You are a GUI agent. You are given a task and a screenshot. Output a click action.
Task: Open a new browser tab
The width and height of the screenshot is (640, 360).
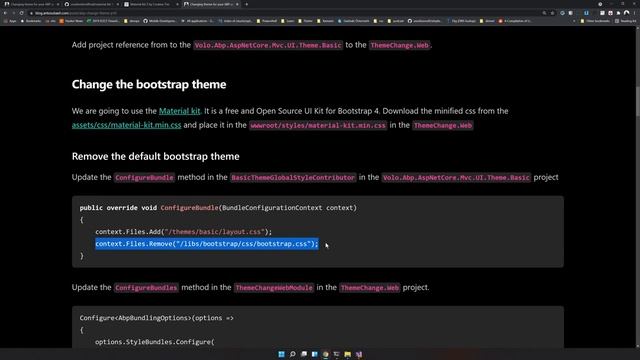pyautogui.click(x=247, y=4)
